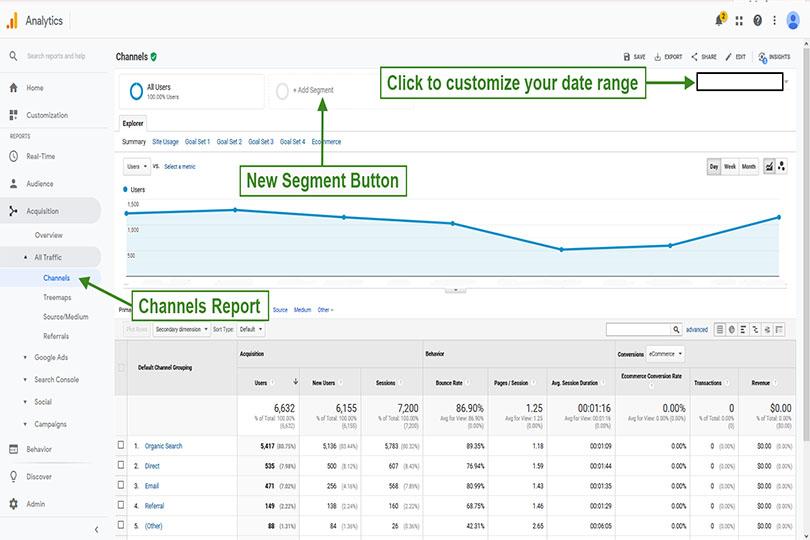The height and width of the screenshot is (540, 810).
Task: Check the (Other) row checkbox
Action: (x=121, y=525)
